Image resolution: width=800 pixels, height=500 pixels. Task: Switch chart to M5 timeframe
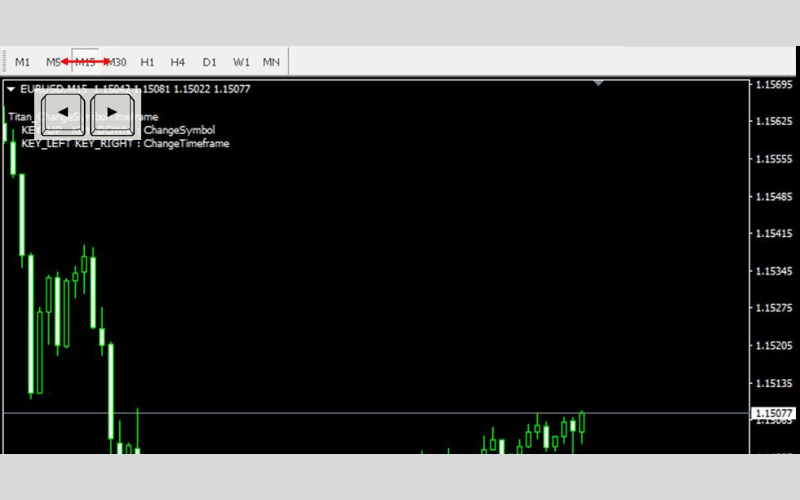(52, 62)
